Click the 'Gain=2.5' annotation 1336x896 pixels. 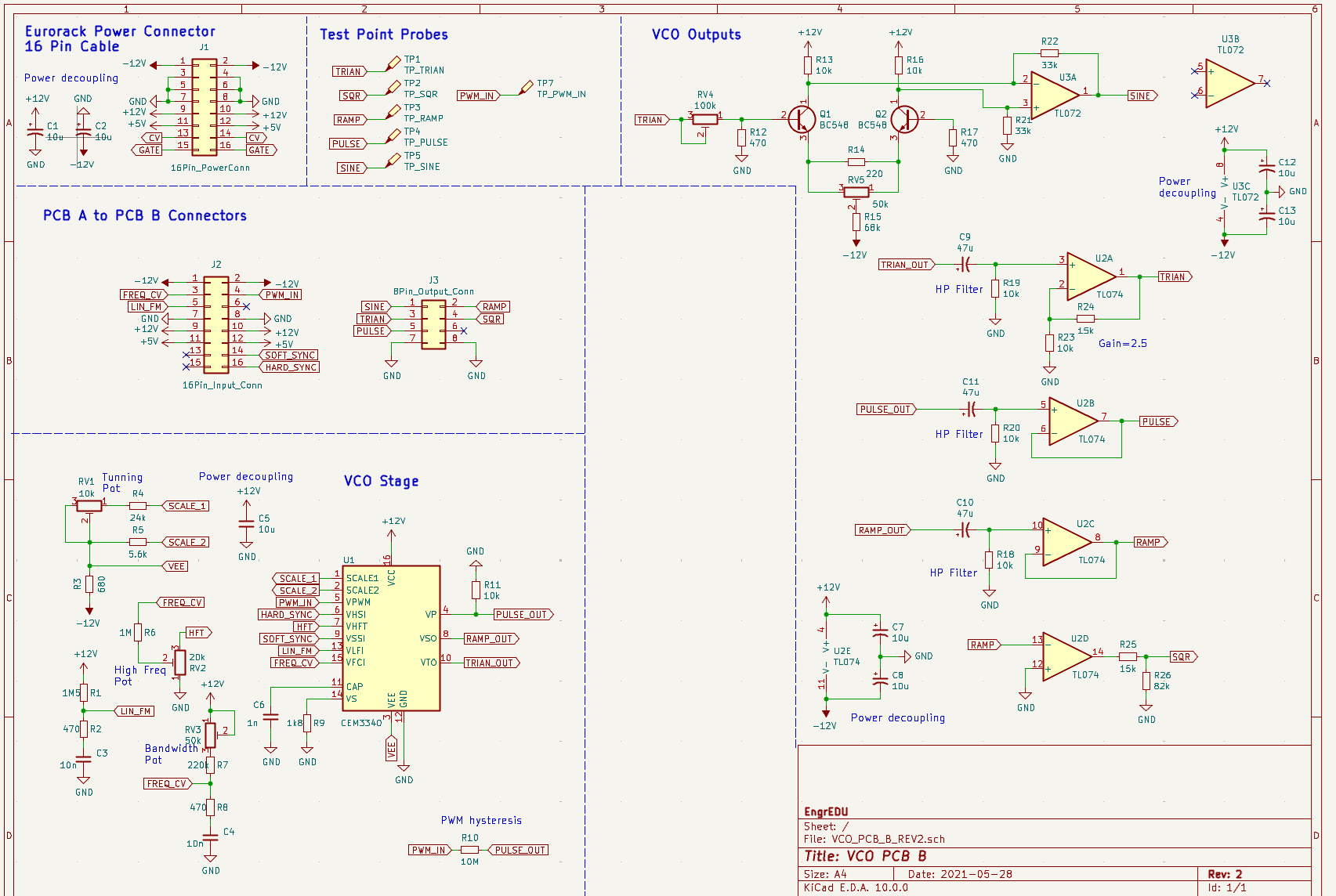click(1123, 343)
